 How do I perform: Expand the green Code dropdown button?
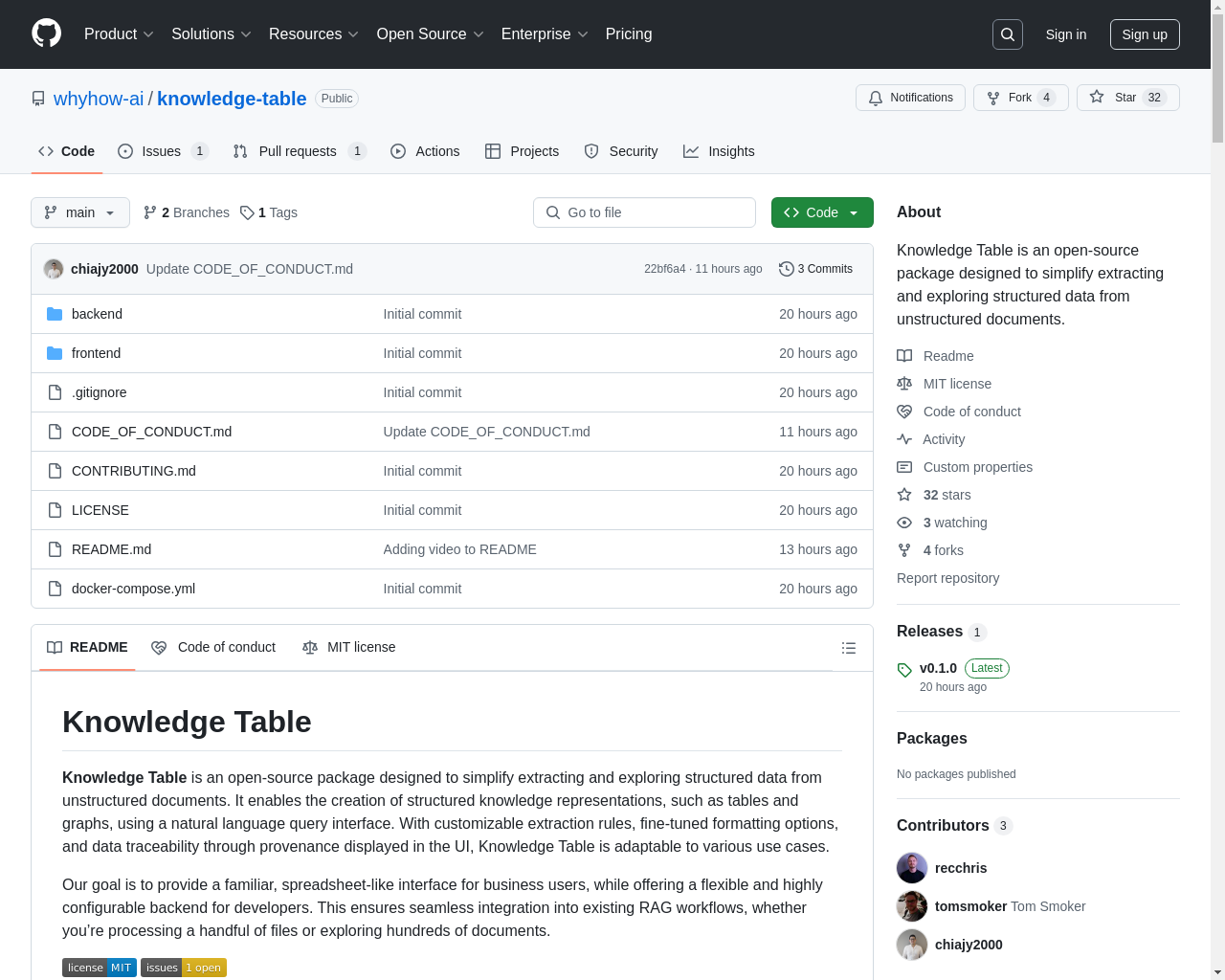(x=822, y=212)
